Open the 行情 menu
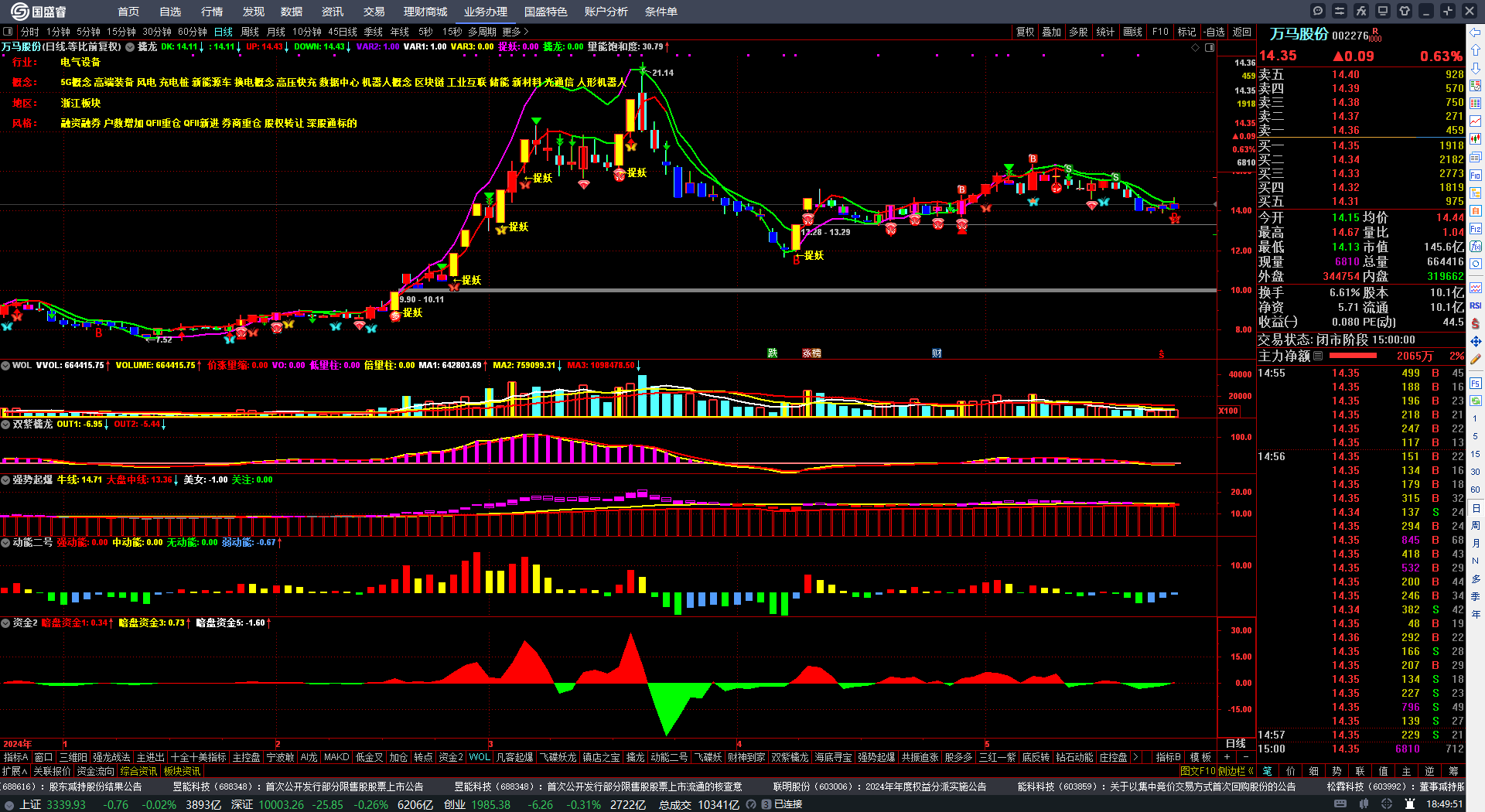The image size is (1485, 812). tap(212, 12)
